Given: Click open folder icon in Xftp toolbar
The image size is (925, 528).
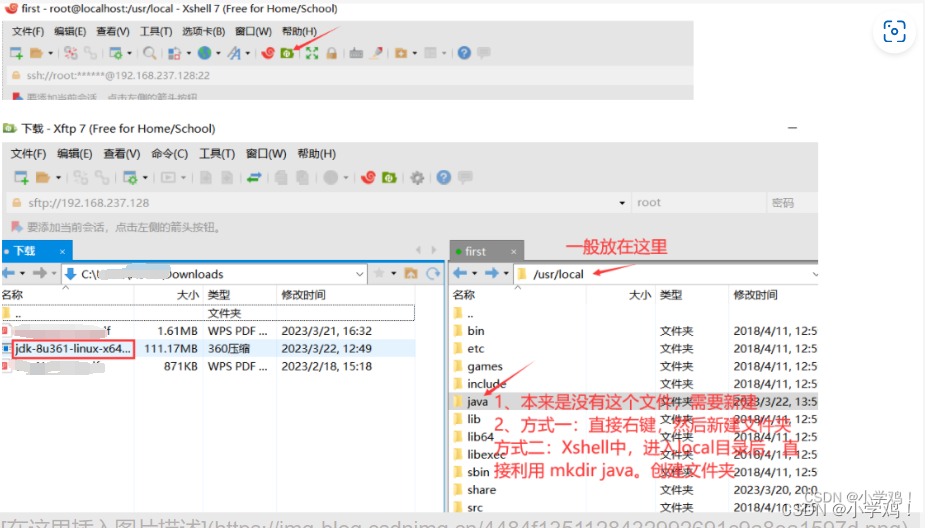Looking at the screenshot, I should (42, 178).
